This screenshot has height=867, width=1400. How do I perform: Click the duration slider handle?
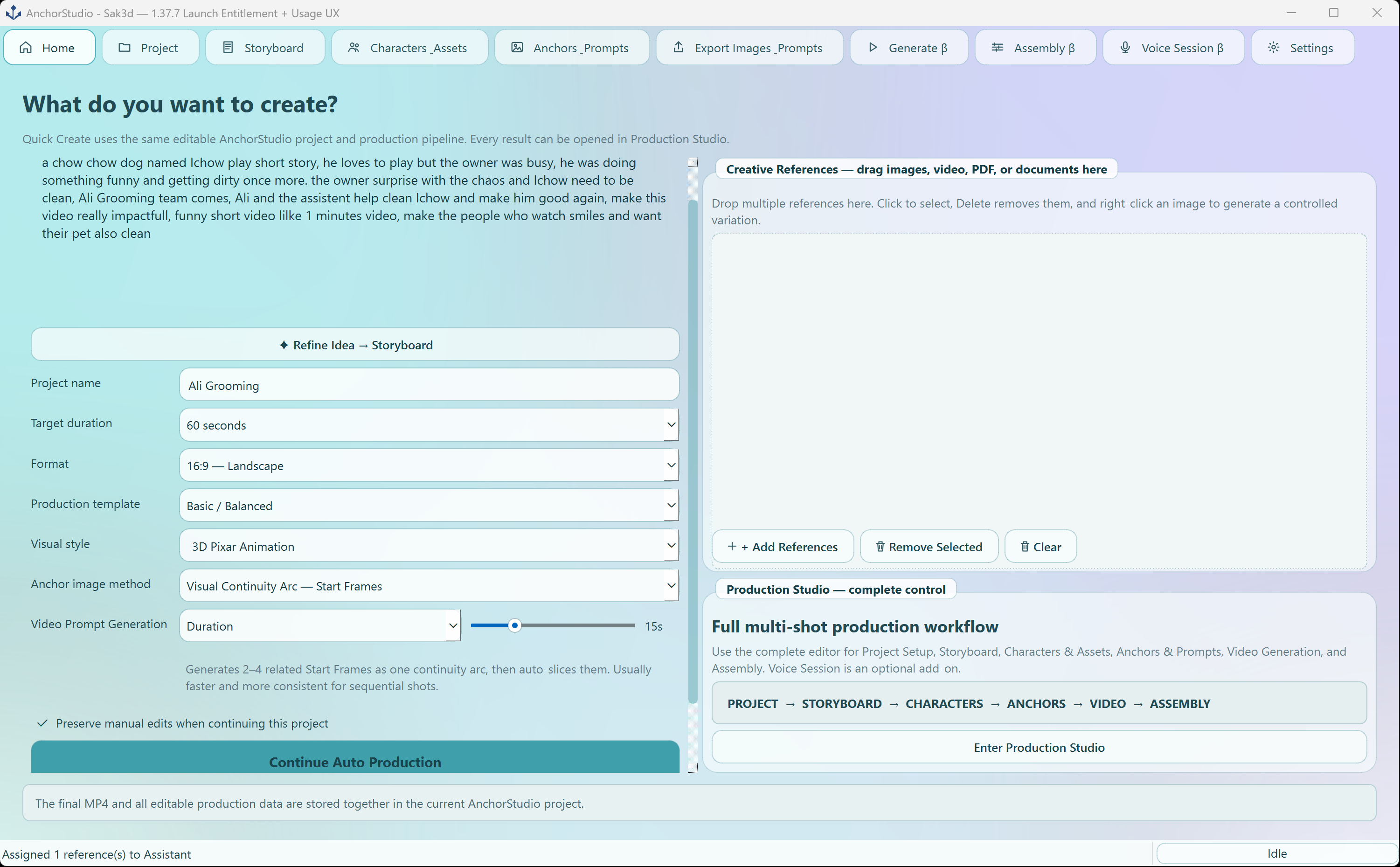pos(515,625)
